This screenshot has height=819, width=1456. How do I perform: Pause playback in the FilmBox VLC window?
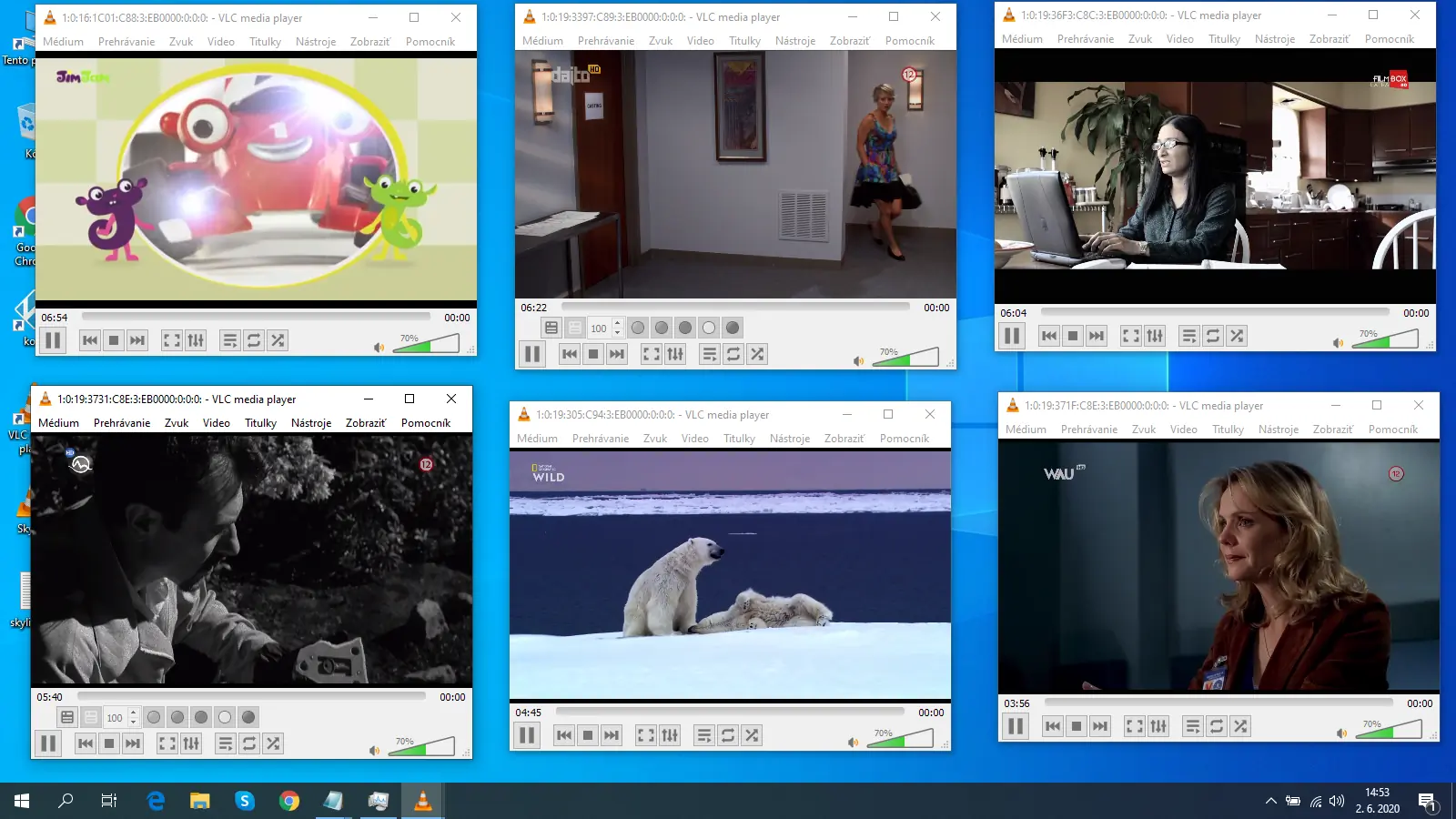(x=1012, y=336)
